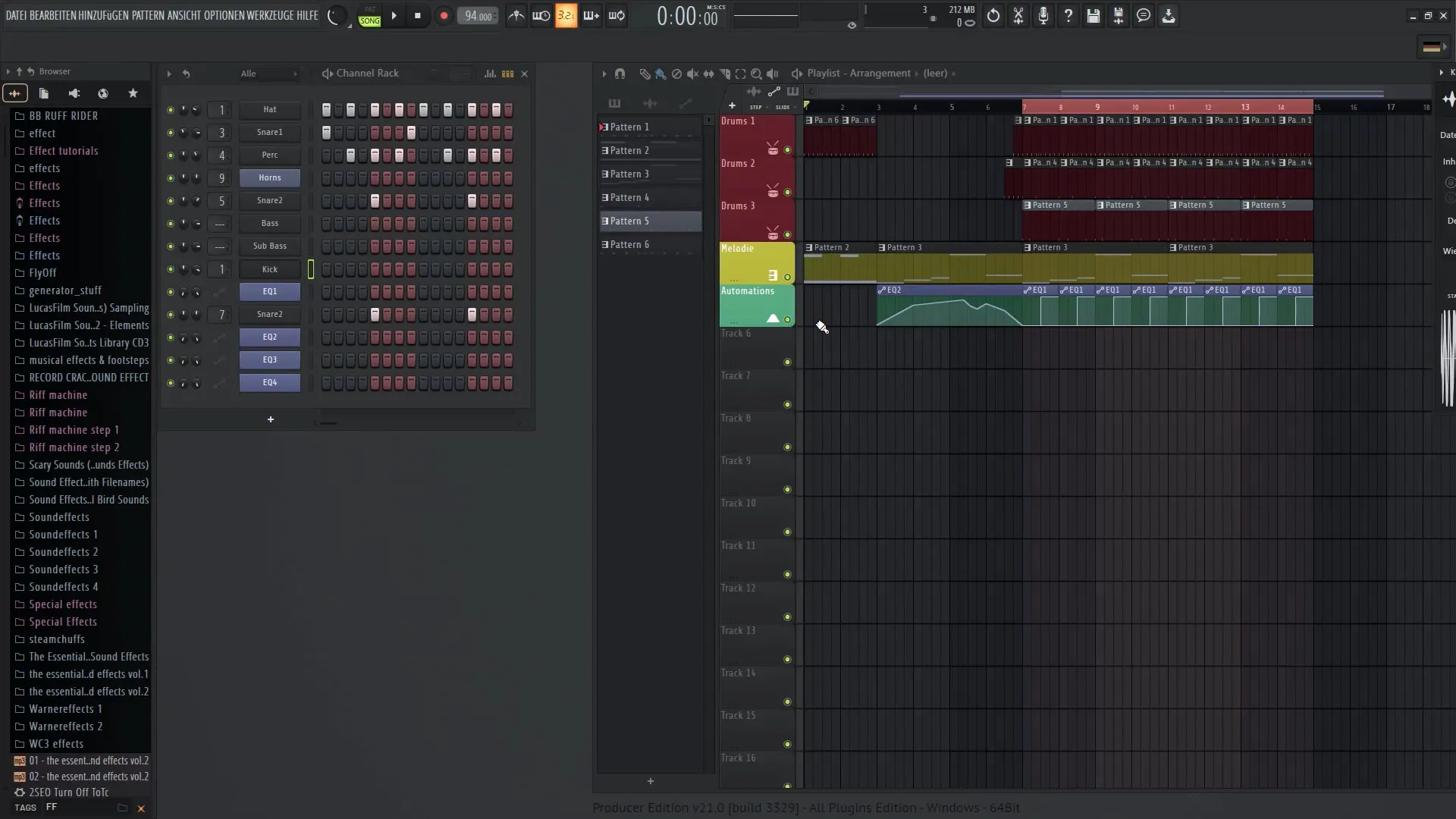This screenshot has height=819, width=1456.
Task: Drag the BPM tempo input field
Action: point(478,15)
